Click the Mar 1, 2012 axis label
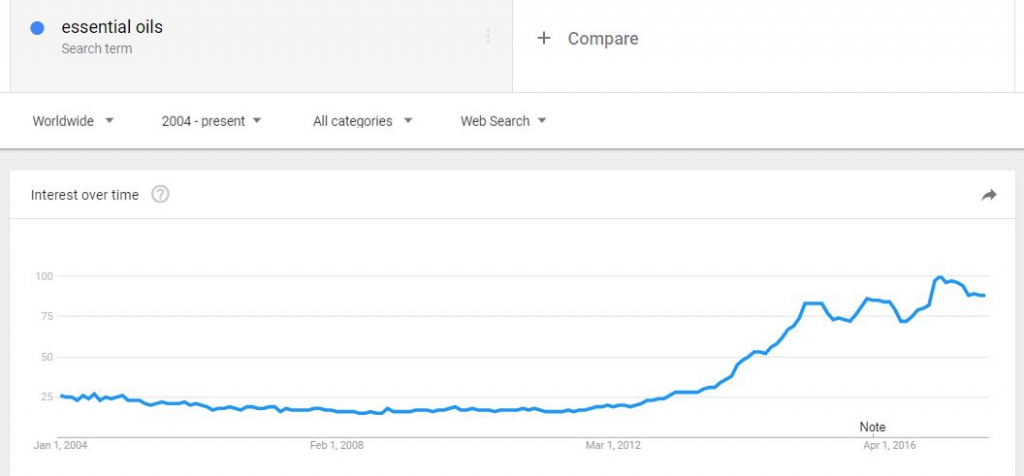This screenshot has width=1024, height=476. (x=612, y=446)
